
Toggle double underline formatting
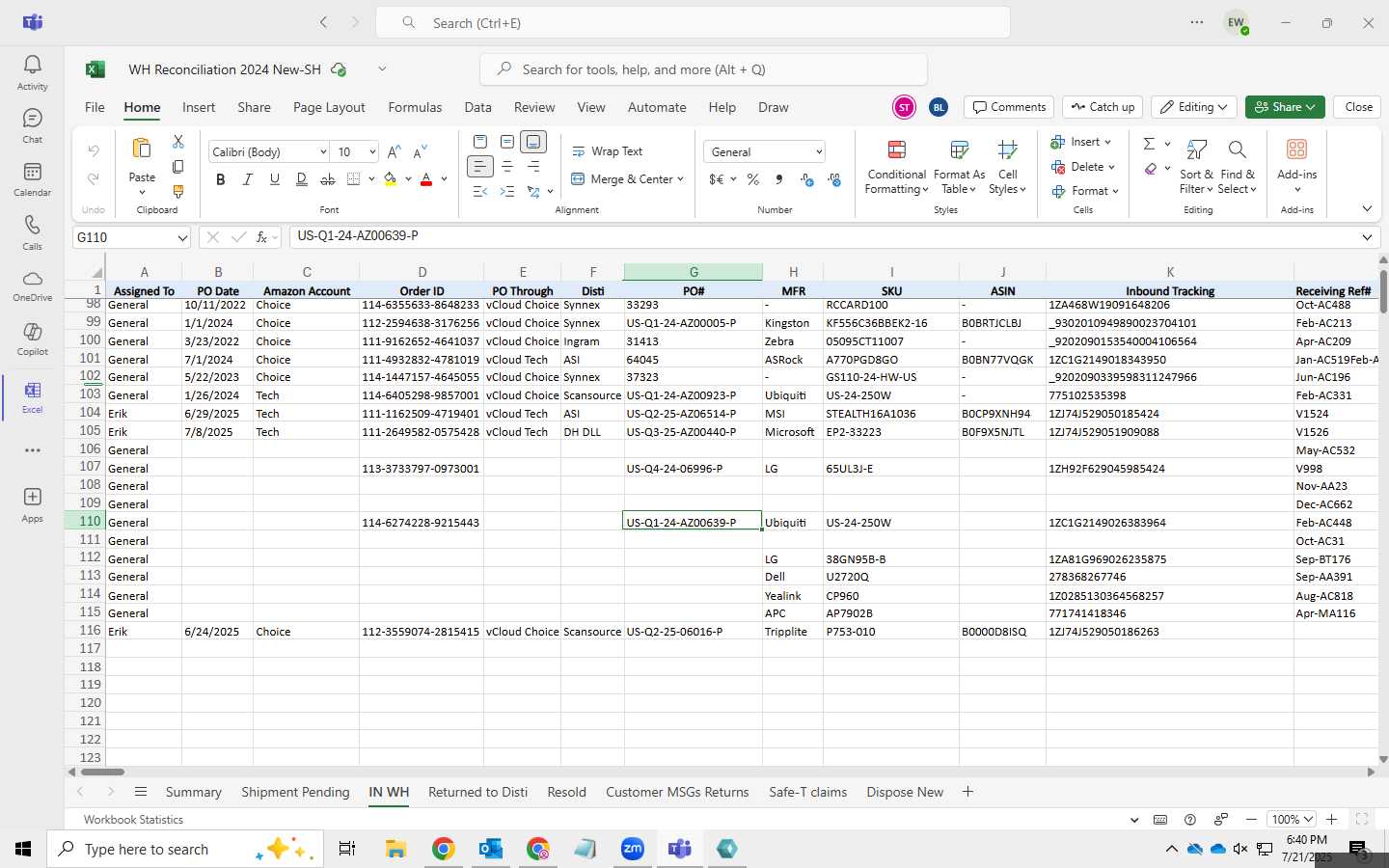coord(302,179)
